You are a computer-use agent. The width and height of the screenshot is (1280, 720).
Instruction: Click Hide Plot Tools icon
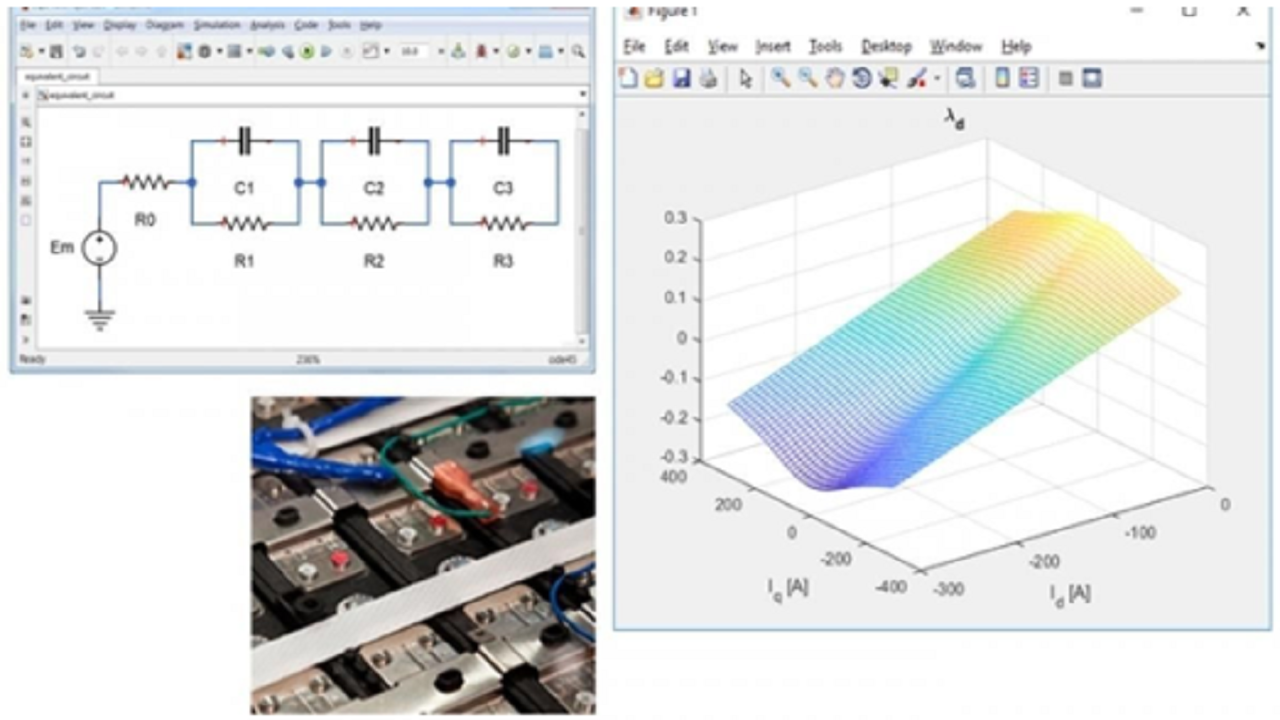tap(1065, 78)
